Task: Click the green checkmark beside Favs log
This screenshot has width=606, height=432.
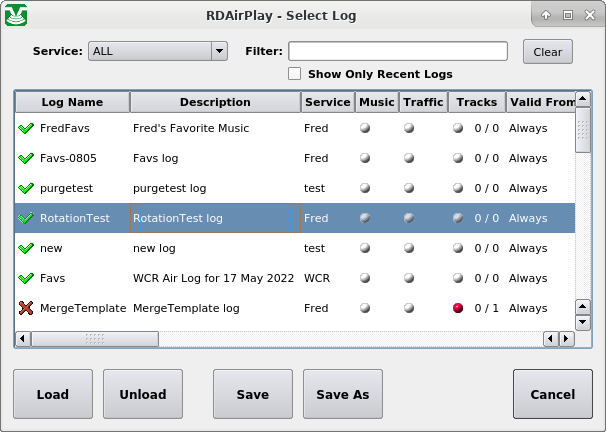Action: point(26,278)
